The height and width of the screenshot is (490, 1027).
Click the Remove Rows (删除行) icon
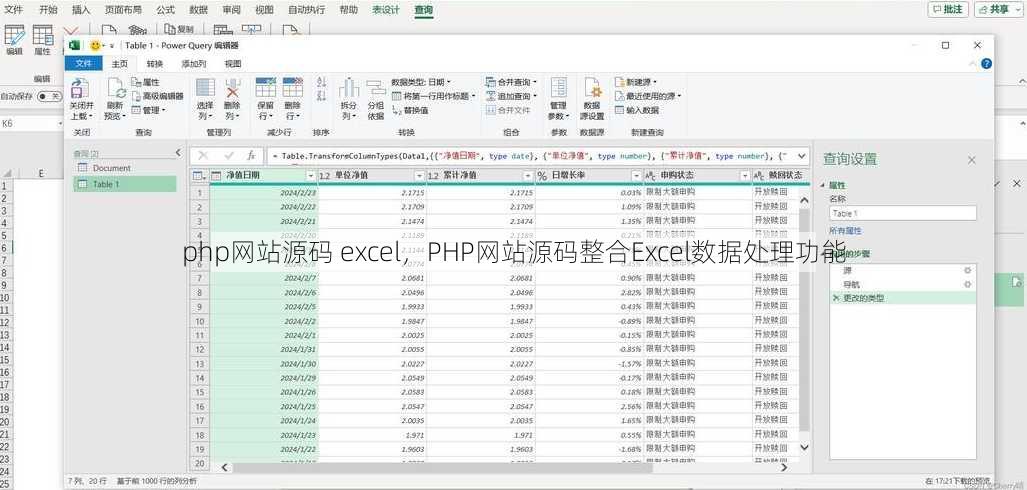(292, 88)
